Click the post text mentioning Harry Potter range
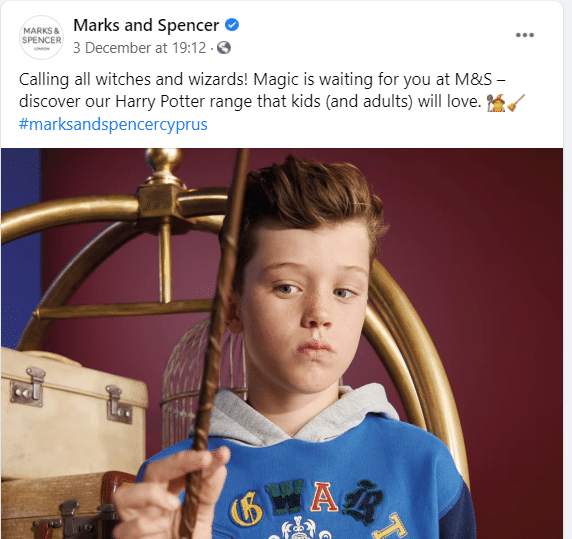572x539 pixels. coord(262,90)
